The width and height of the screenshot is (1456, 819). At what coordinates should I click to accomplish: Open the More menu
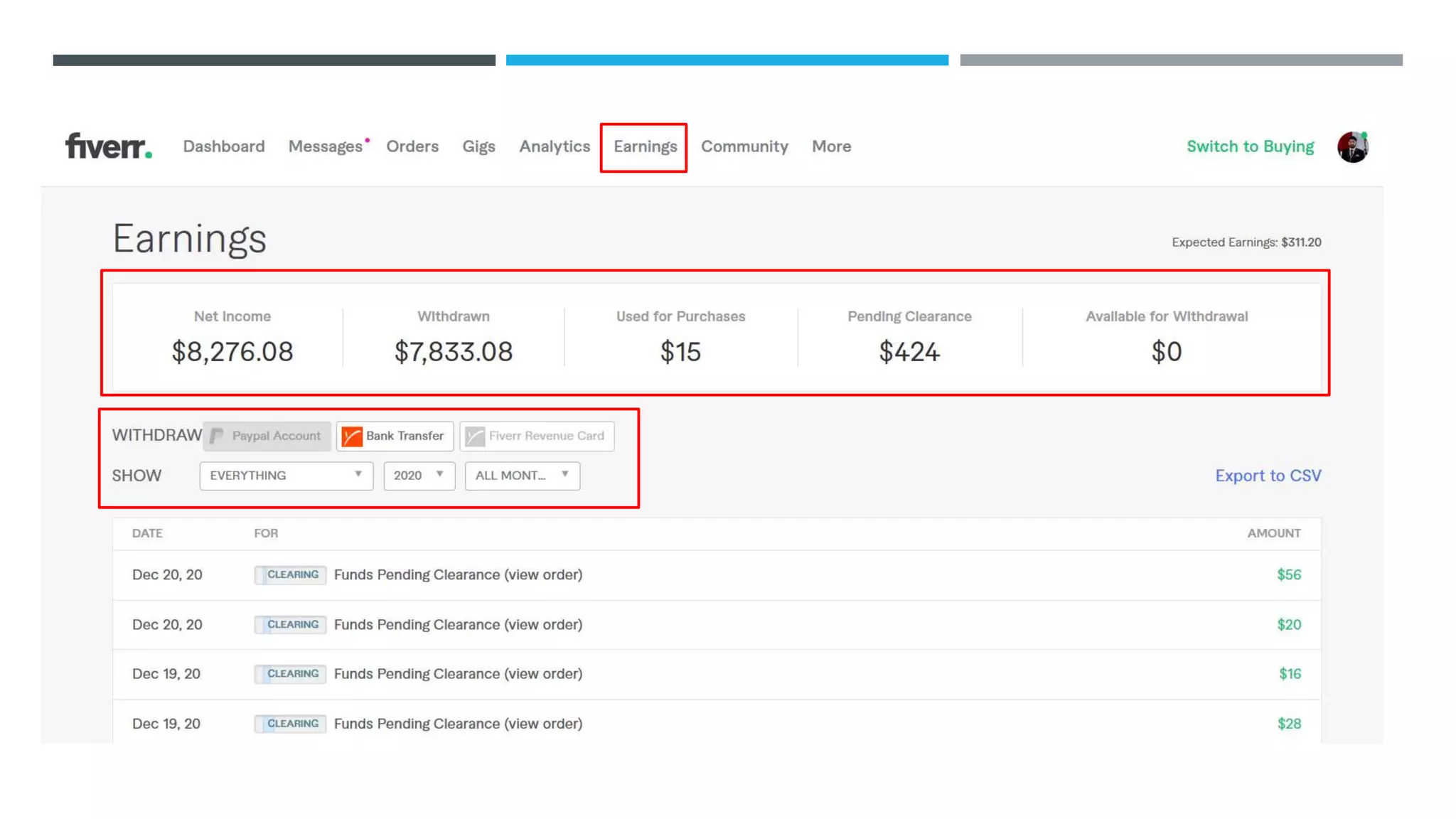831,146
